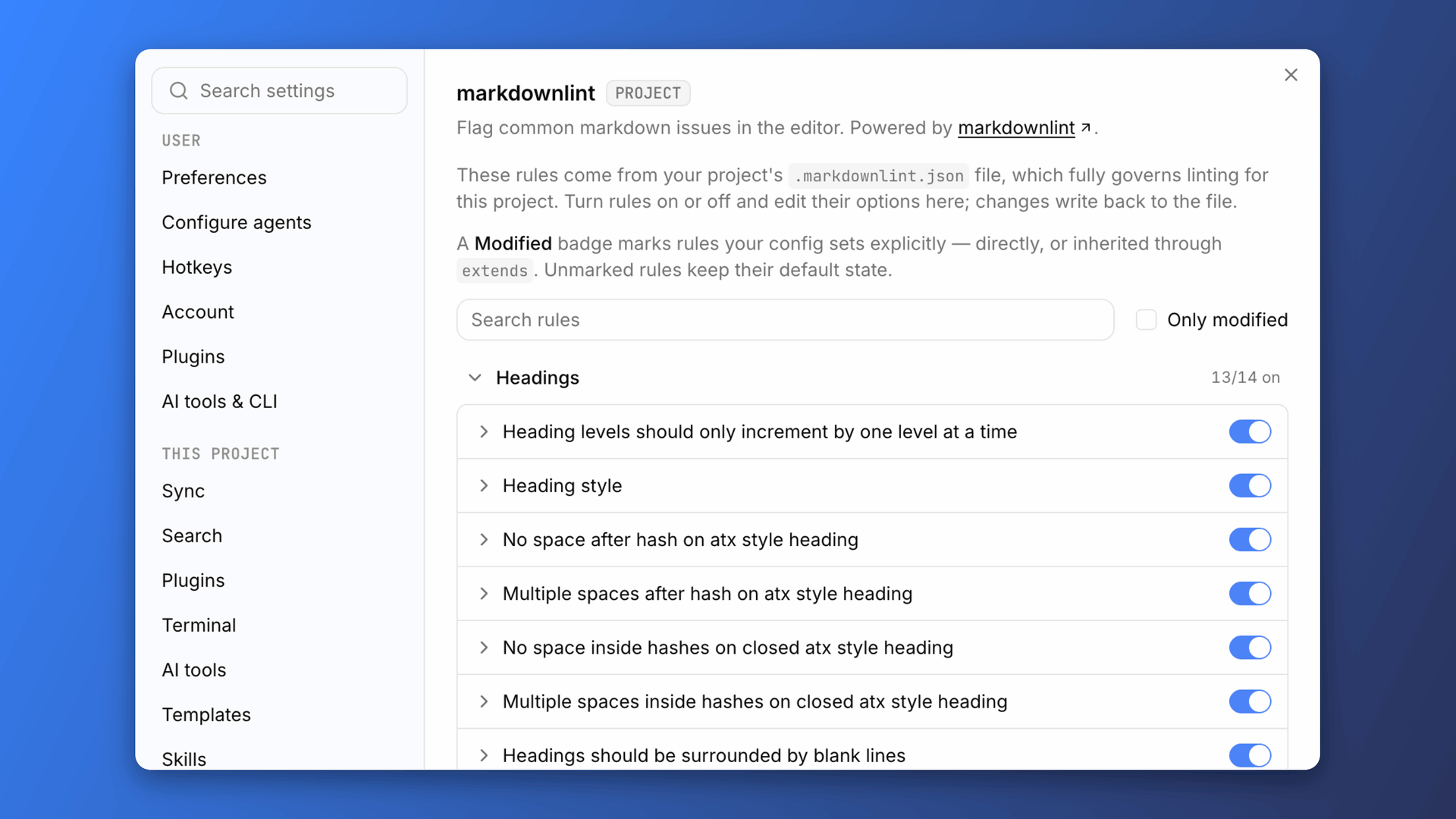Screen dimensions: 1456x819
Task: Click the 13/14 on counter
Action: click(1245, 378)
